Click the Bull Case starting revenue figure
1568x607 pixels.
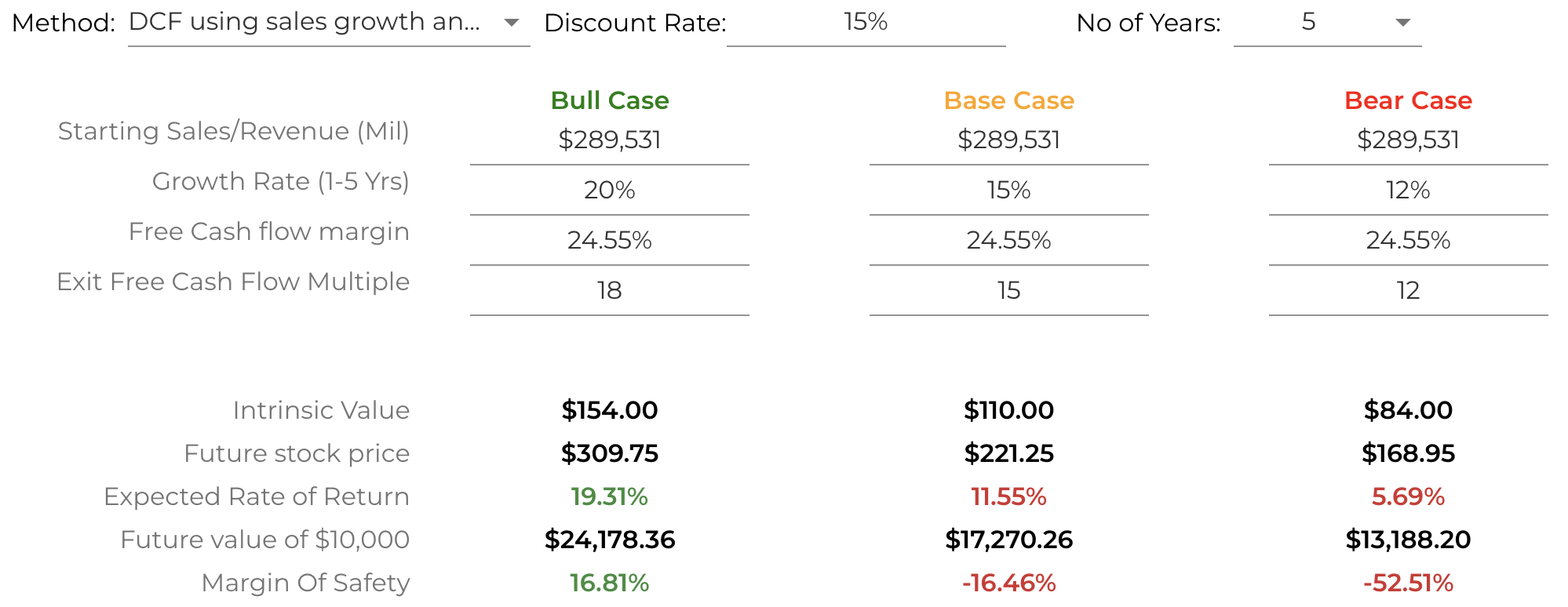pos(609,140)
